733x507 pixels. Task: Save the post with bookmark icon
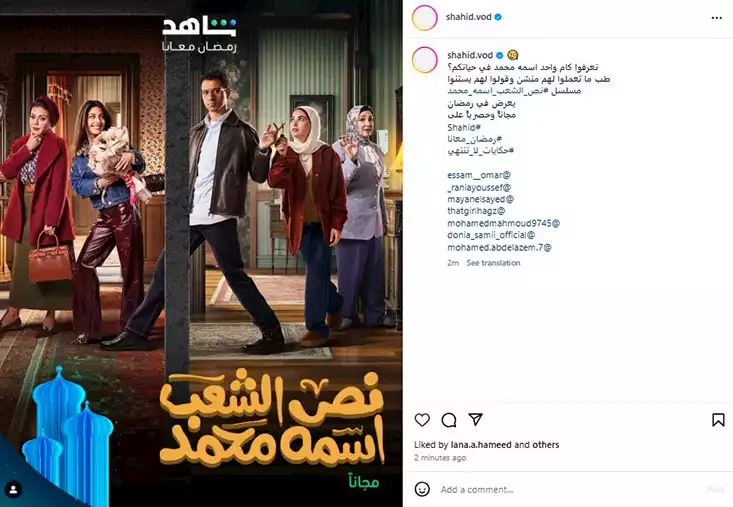pos(718,420)
